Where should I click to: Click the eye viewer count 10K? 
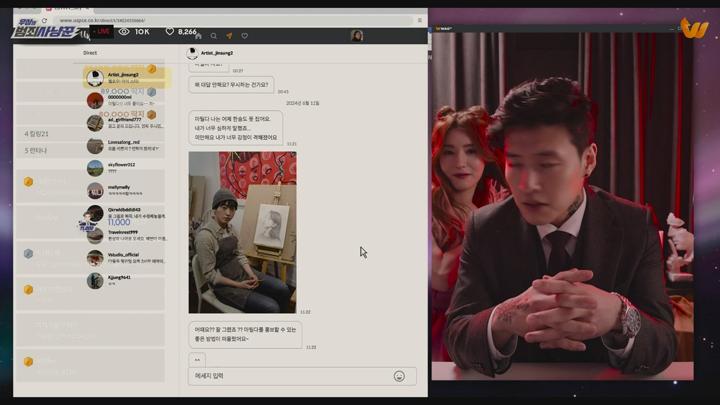134,32
